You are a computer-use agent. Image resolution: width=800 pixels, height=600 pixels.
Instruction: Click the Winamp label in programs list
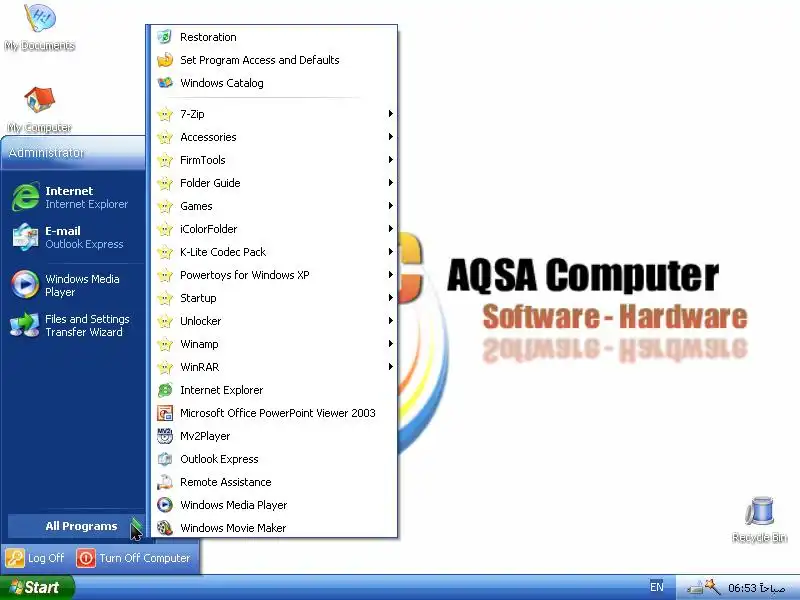coord(199,344)
